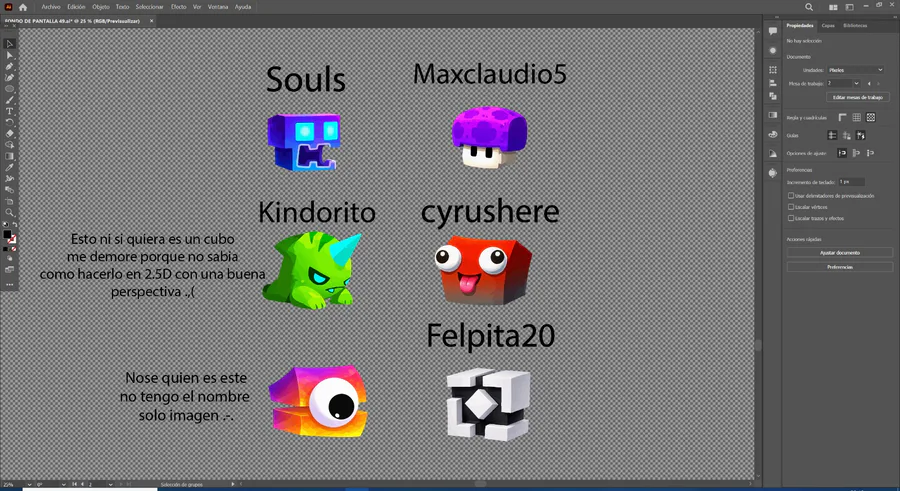The height and width of the screenshot is (491, 900).
Task: Open the Ventana menu
Action: coord(218,7)
